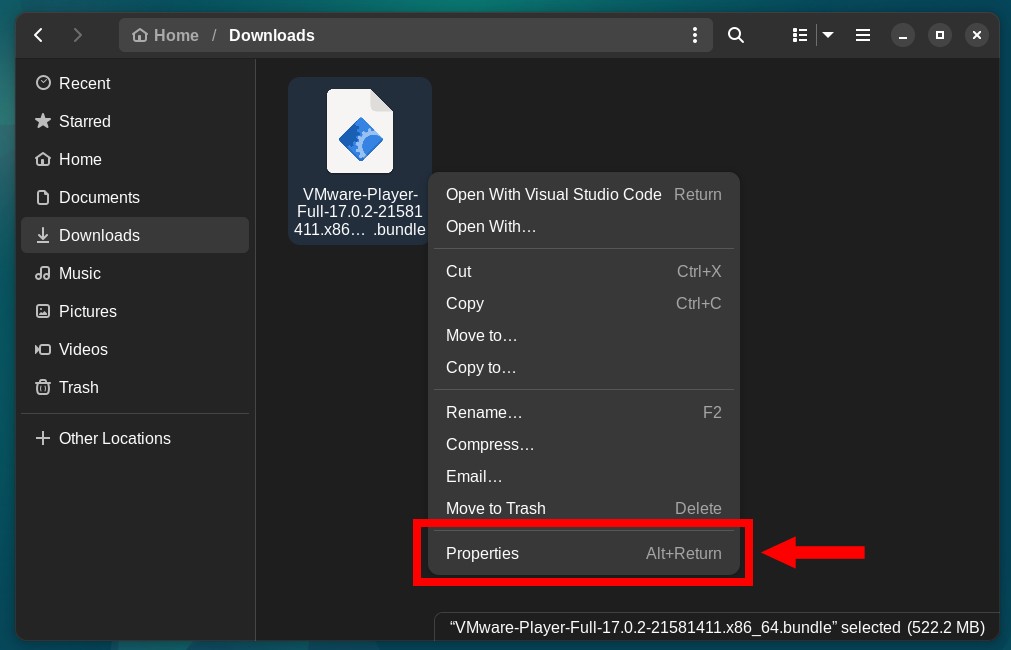Minimize the Files window

click(903, 35)
